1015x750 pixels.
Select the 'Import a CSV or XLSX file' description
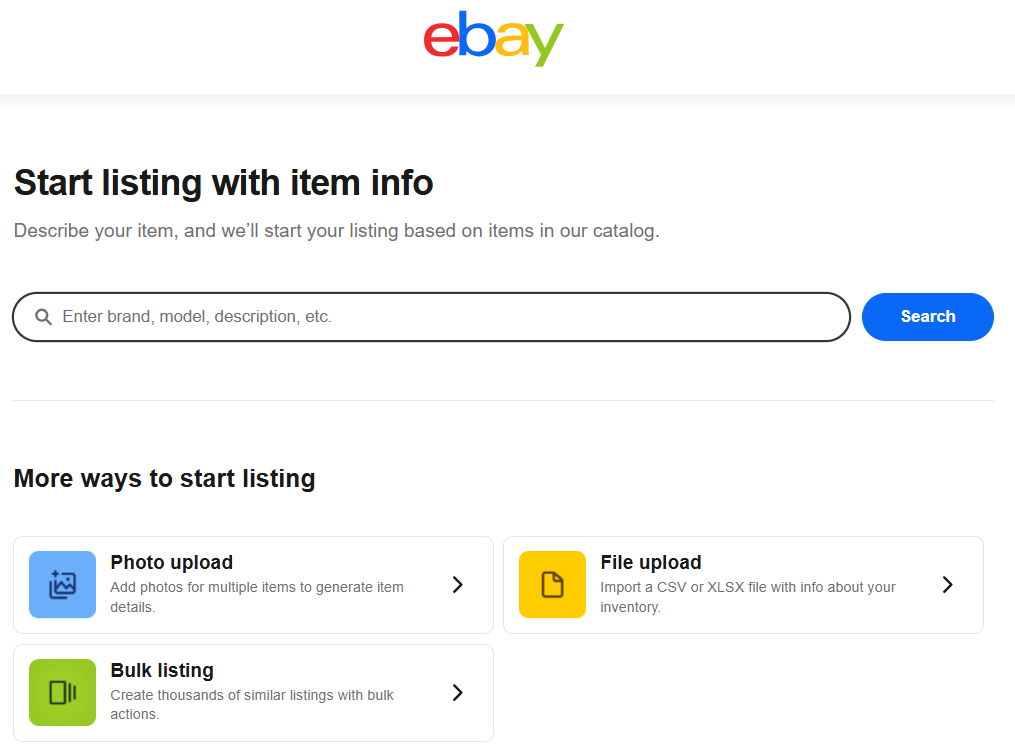(748, 597)
